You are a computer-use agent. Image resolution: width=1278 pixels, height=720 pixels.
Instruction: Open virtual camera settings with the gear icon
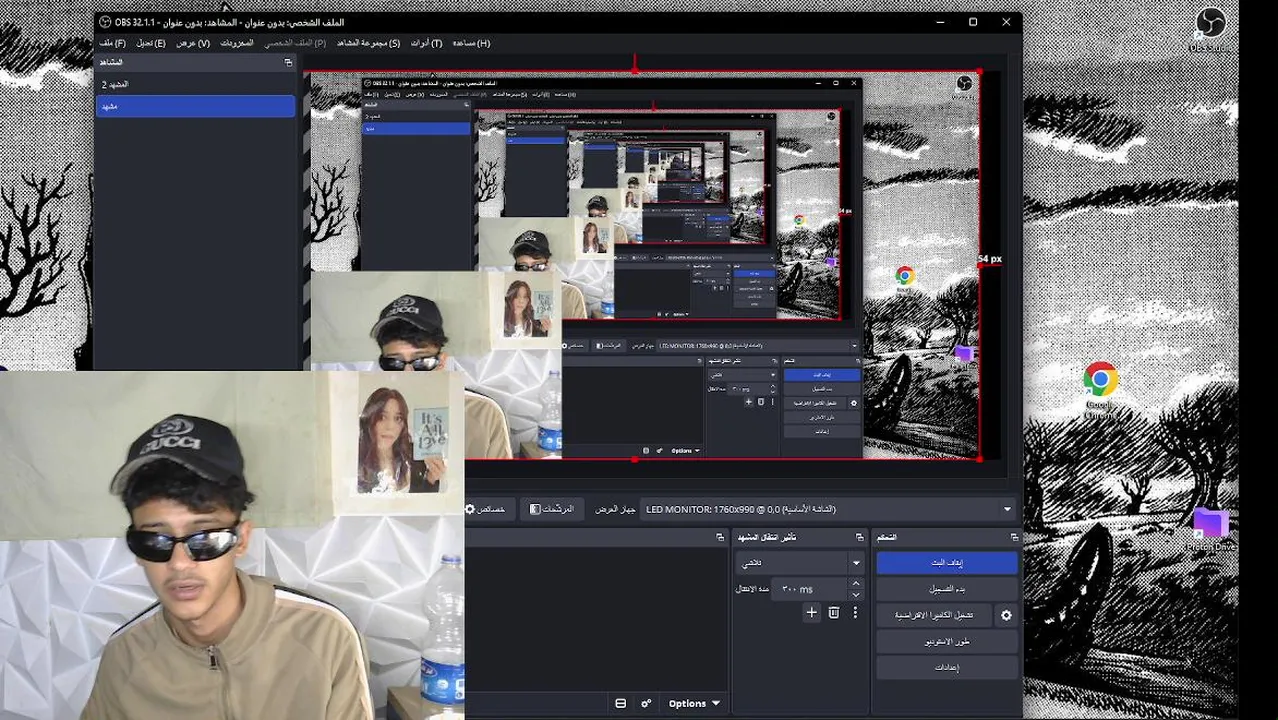(x=1006, y=615)
